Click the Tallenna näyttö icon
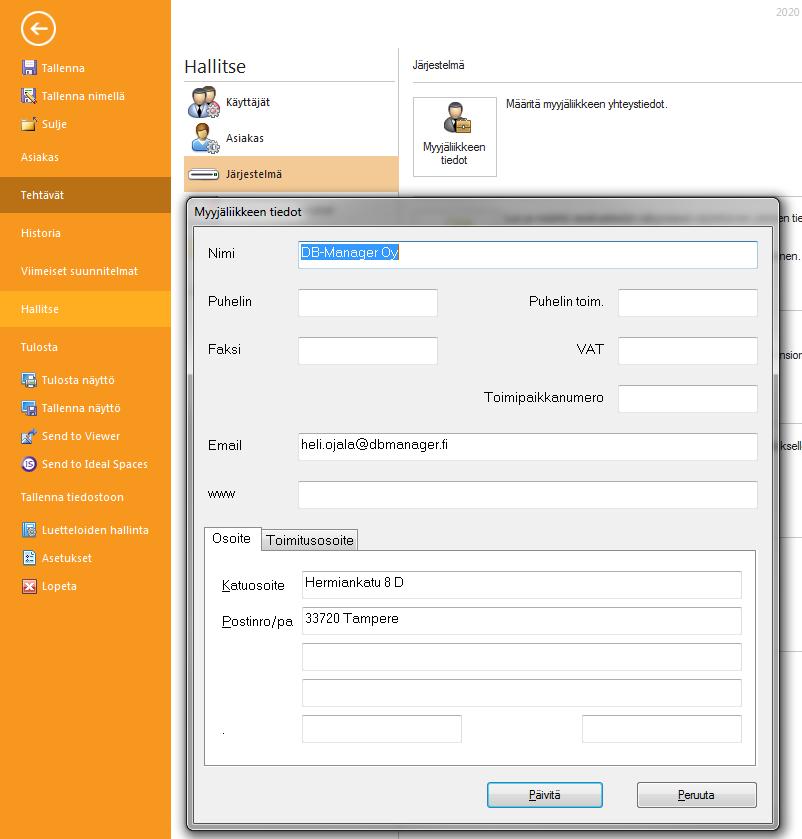Viewport: 802px width, 839px height. coord(29,408)
